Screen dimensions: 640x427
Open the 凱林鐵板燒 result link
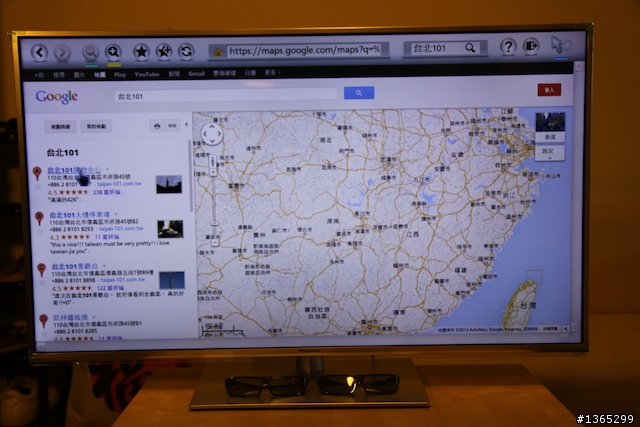click(x=70, y=317)
